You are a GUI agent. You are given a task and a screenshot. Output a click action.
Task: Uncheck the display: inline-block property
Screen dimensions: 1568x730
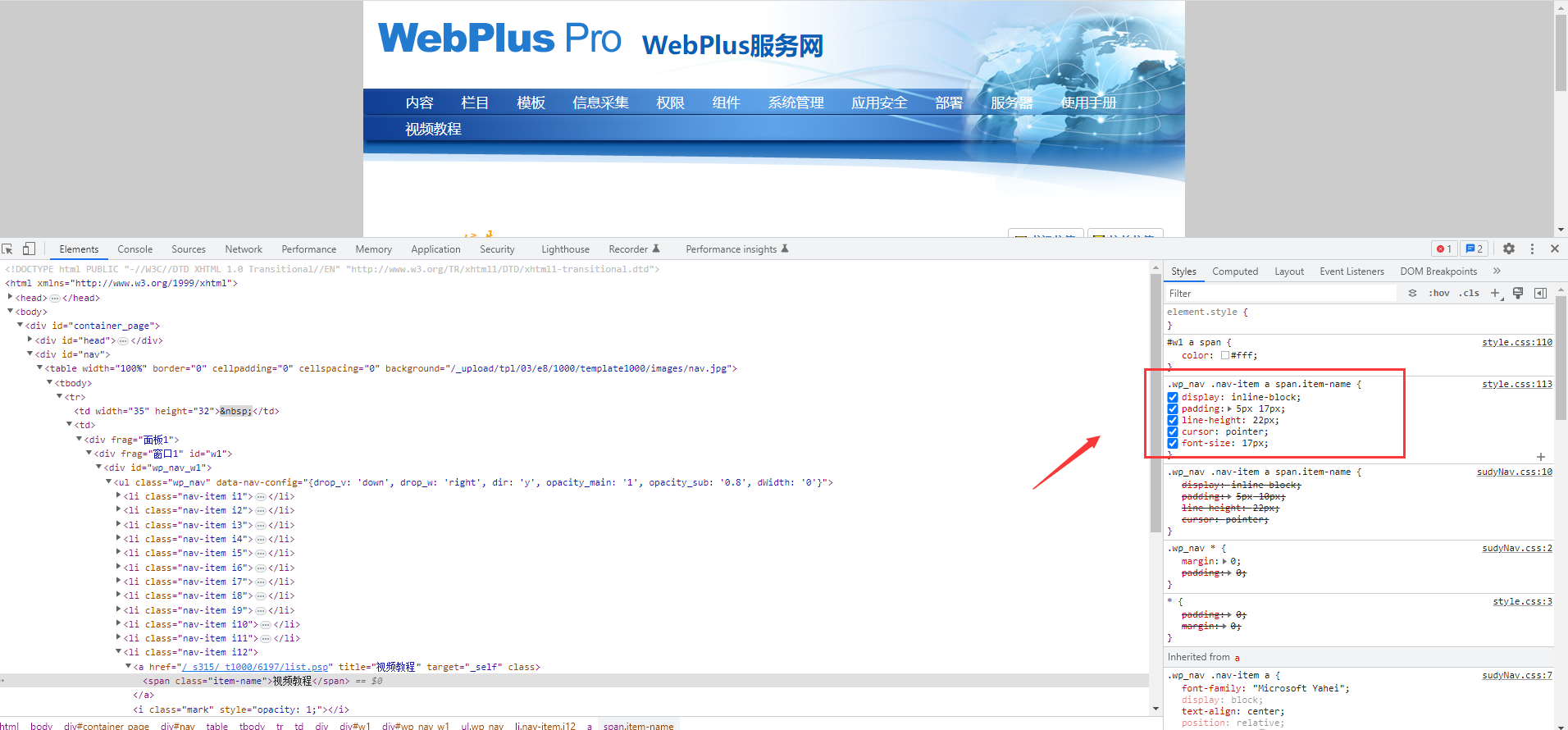1173,398
